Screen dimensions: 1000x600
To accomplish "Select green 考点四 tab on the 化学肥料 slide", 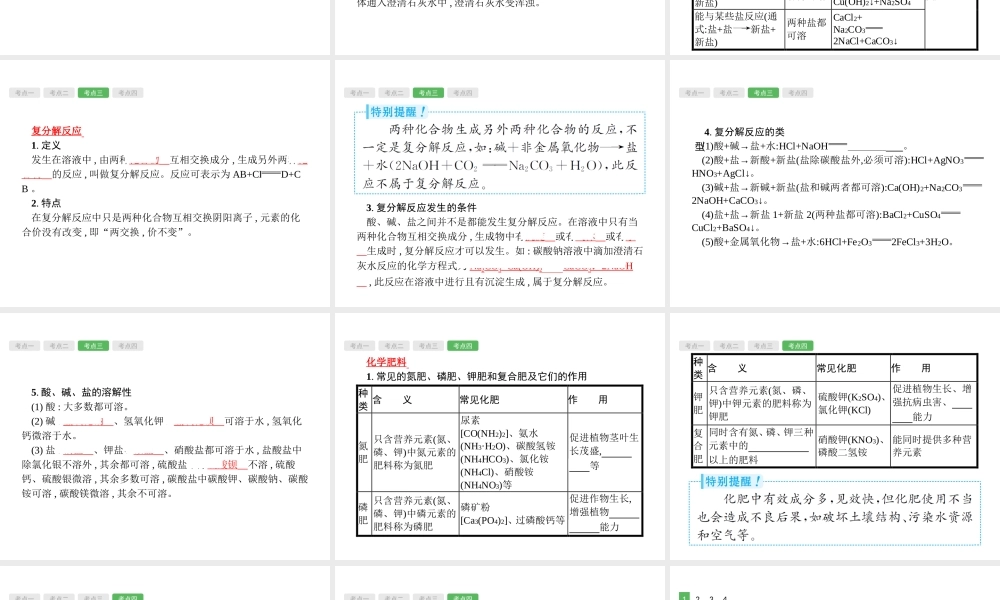I will [462, 346].
